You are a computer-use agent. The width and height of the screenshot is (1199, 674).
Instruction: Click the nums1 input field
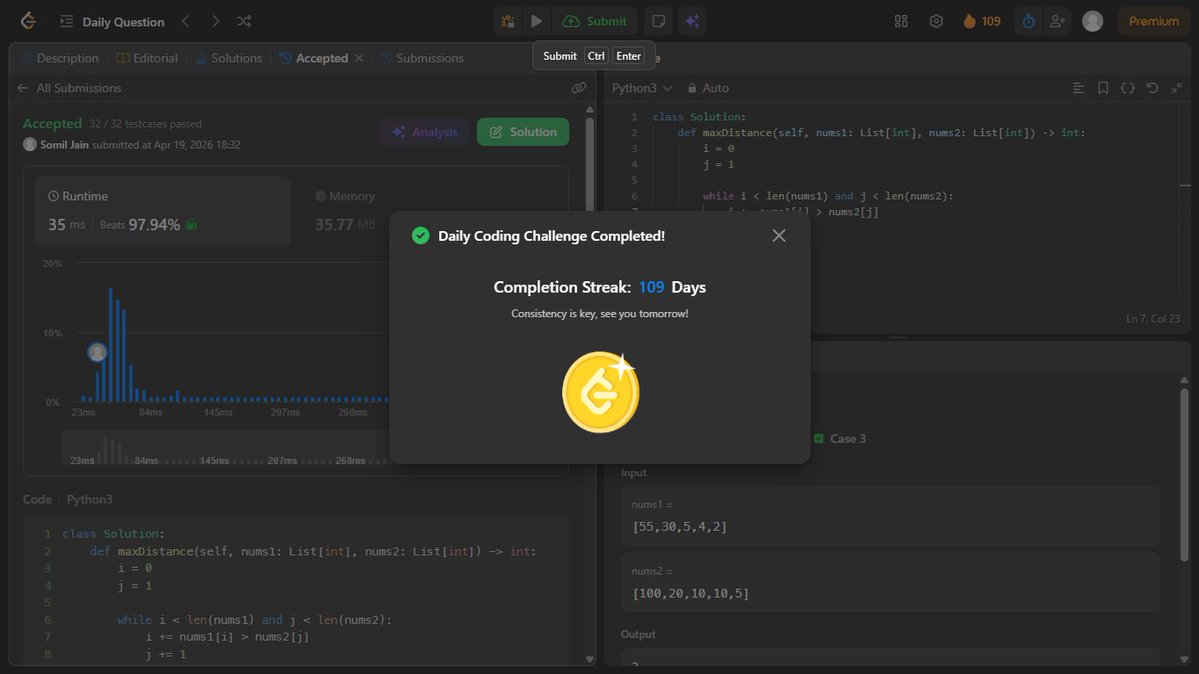click(x=890, y=516)
